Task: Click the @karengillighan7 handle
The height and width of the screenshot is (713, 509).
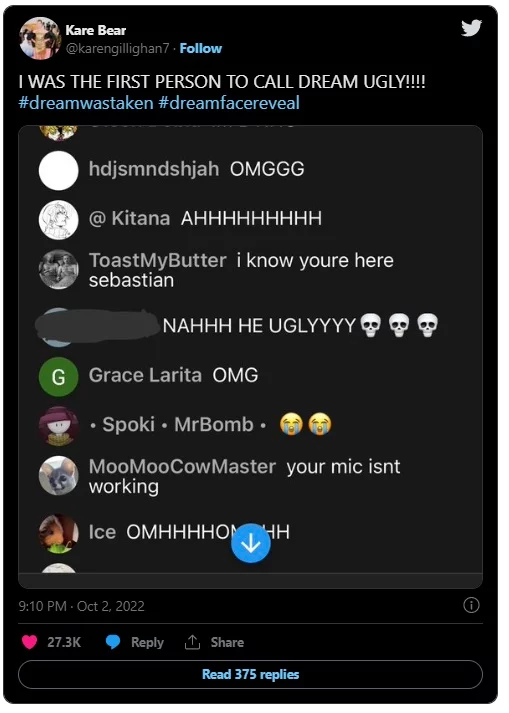Action: pyautogui.click(x=117, y=48)
